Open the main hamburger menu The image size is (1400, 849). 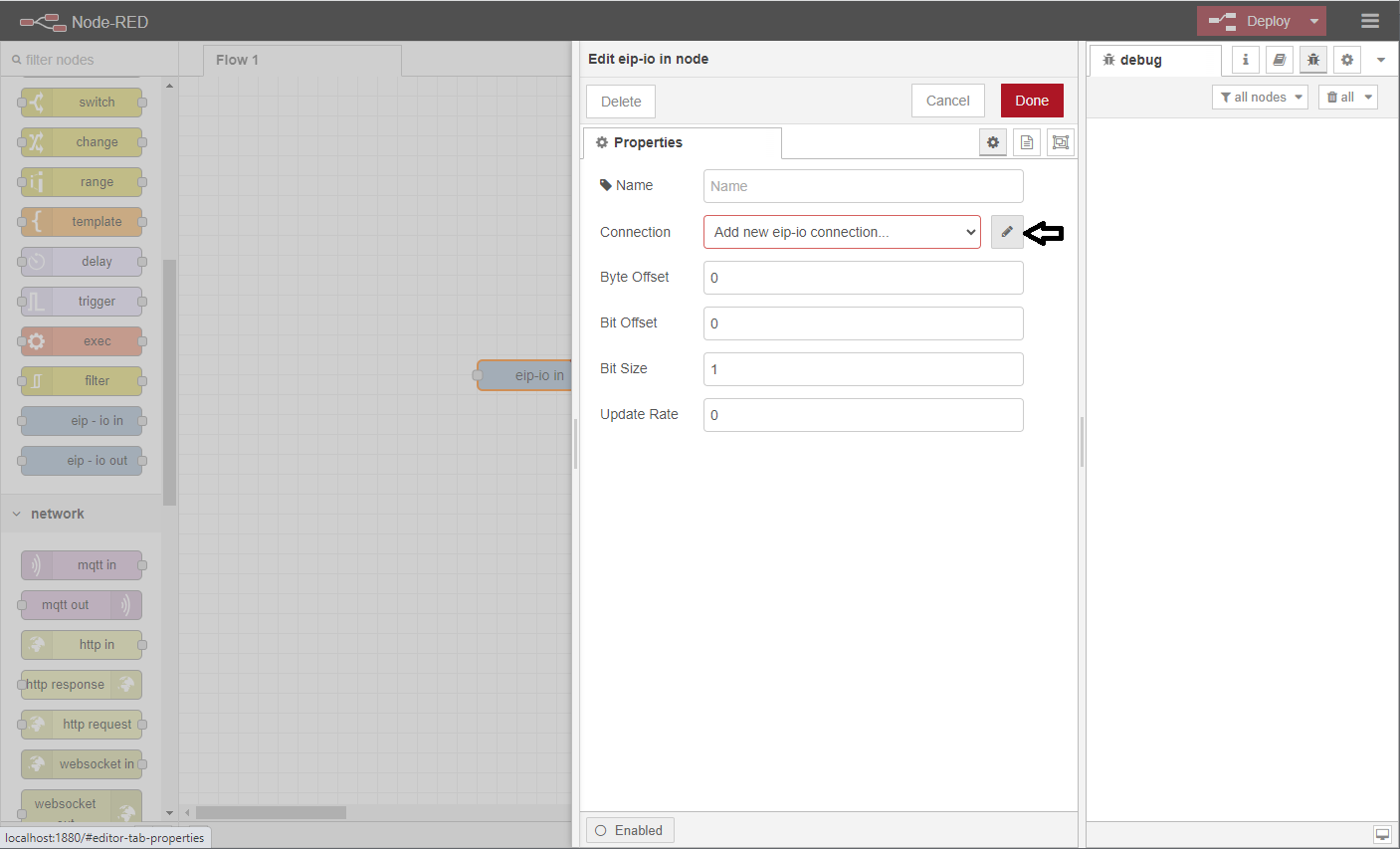pos(1370,21)
